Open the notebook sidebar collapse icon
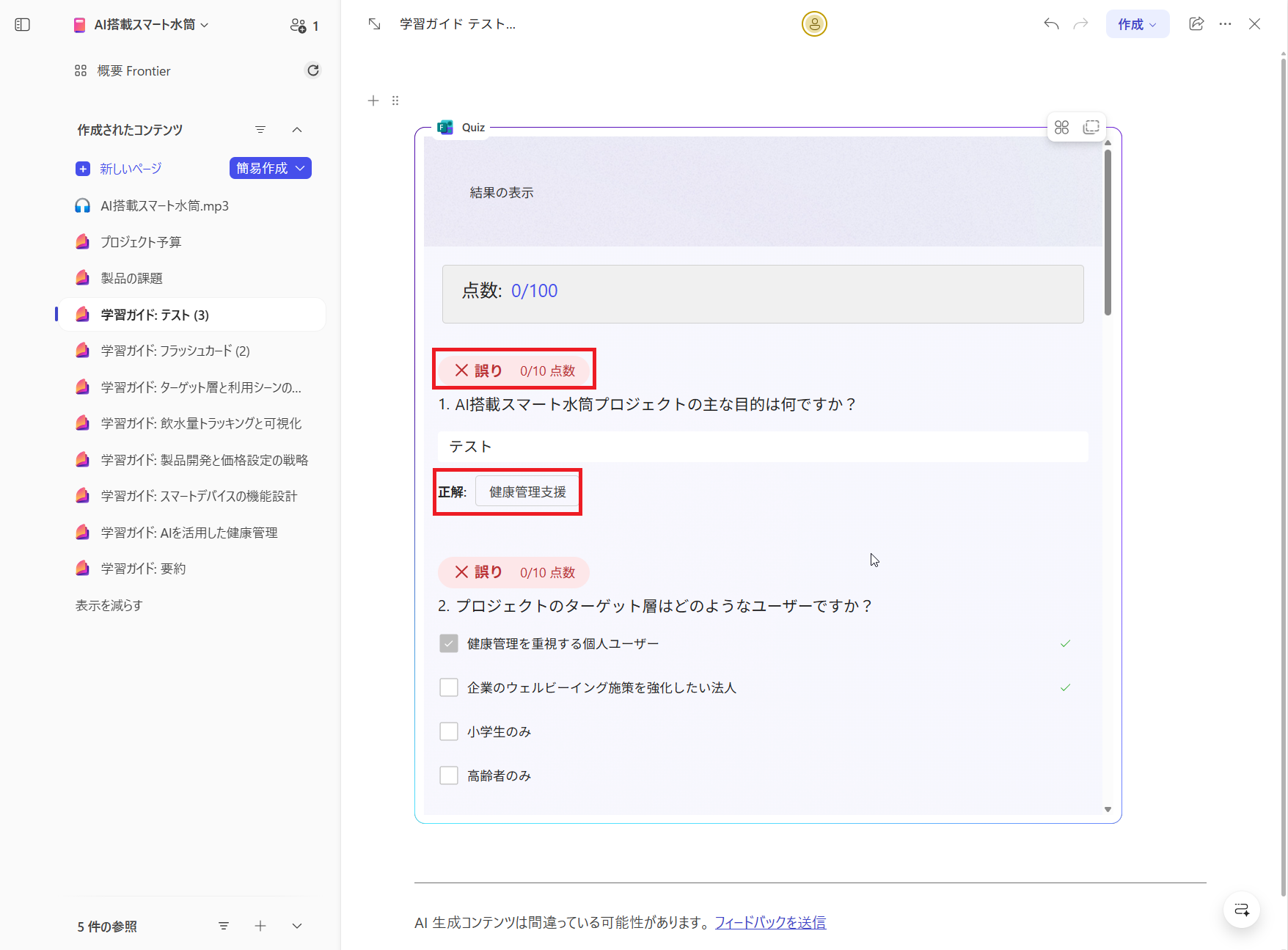The height and width of the screenshot is (950, 1288). [x=22, y=24]
